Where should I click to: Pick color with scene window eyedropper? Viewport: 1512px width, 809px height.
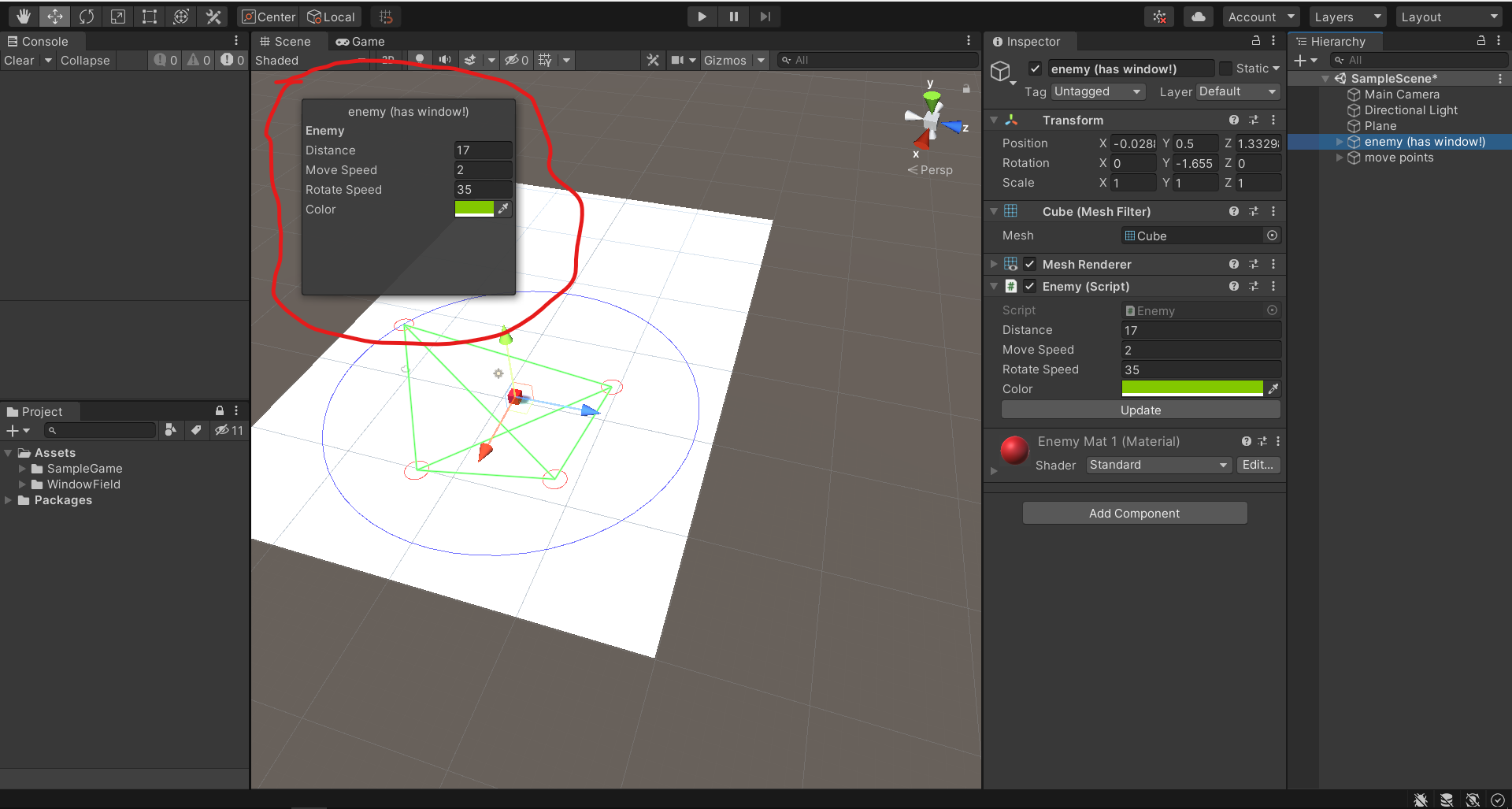(504, 209)
